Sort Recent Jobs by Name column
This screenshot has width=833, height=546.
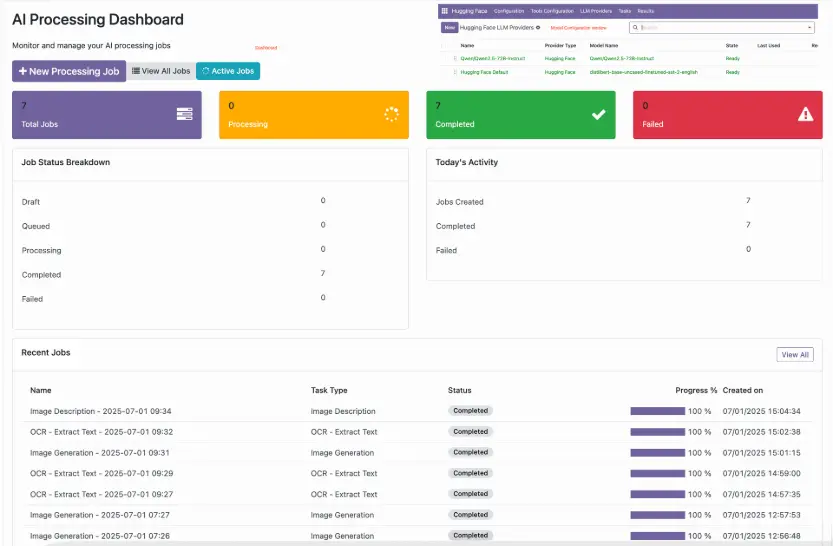pyautogui.click(x=41, y=390)
